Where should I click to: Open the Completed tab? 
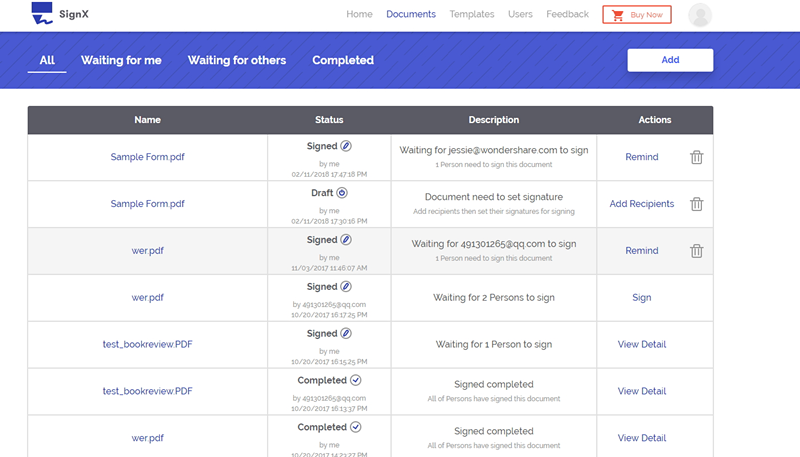pyautogui.click(x=343, y=60)
